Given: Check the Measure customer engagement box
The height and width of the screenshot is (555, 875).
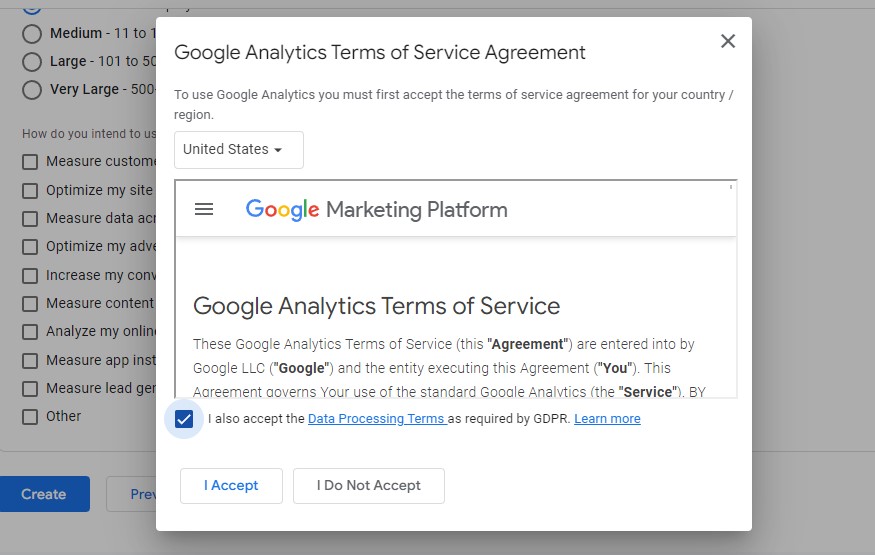Looking at the screenshot, I should [30, 162].
